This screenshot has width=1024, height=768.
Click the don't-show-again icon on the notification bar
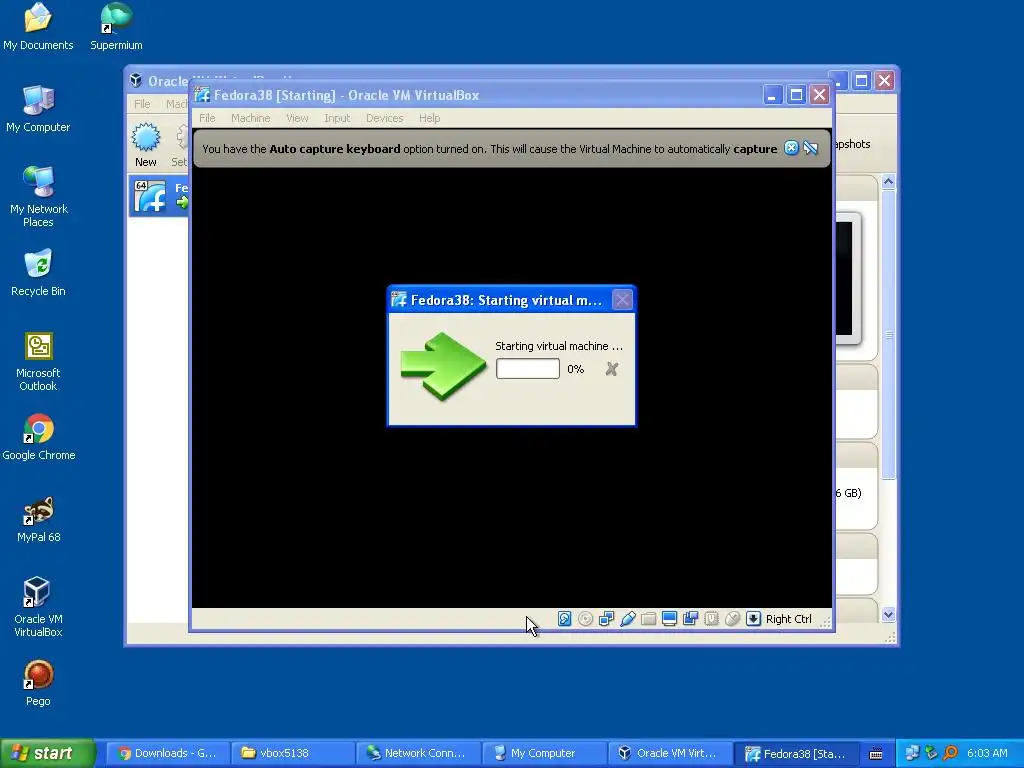(x=810, y=148)
